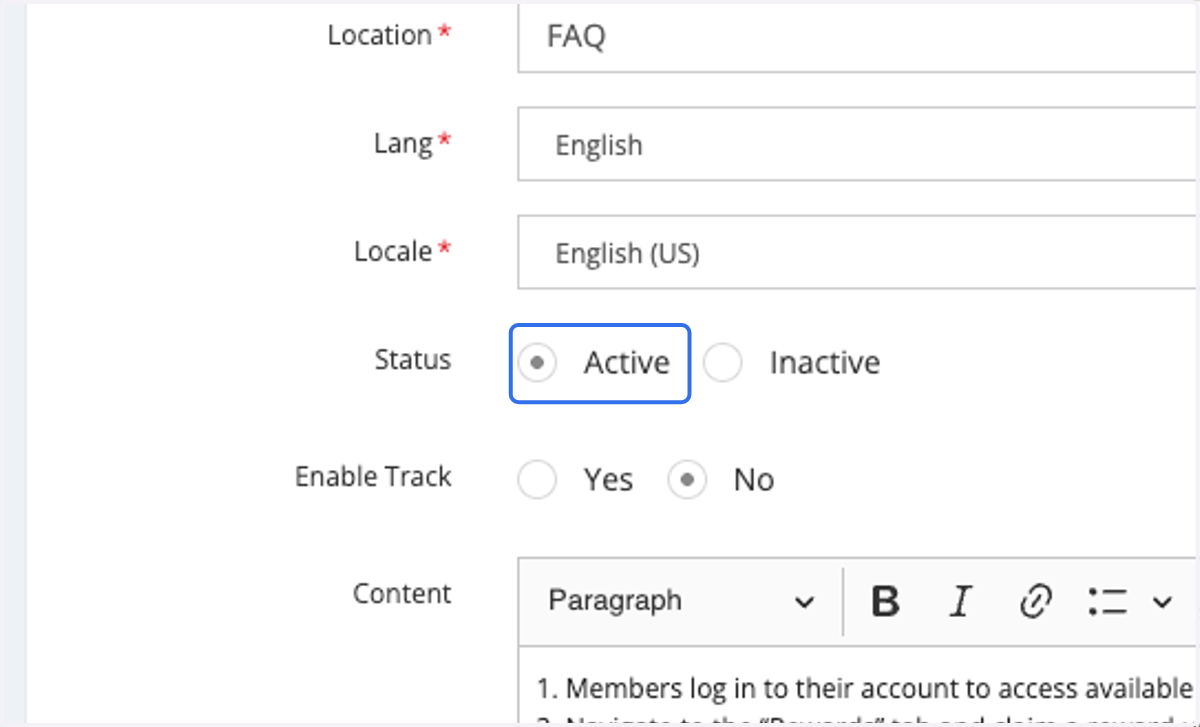Screen dimensions: 1200x727
Task: Click the Location field label
Action: [x=379, y=35]
